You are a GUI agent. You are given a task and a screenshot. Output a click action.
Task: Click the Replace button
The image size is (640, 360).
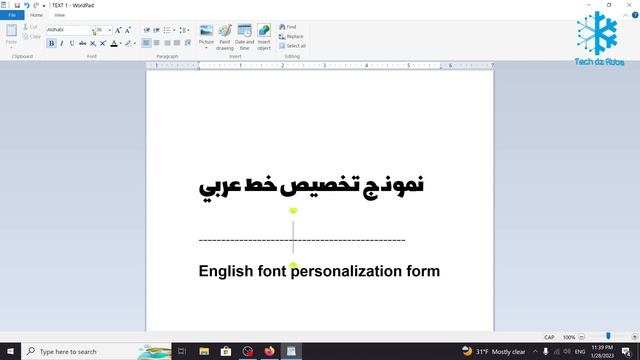pyautogui.click(x=291, y=36)
